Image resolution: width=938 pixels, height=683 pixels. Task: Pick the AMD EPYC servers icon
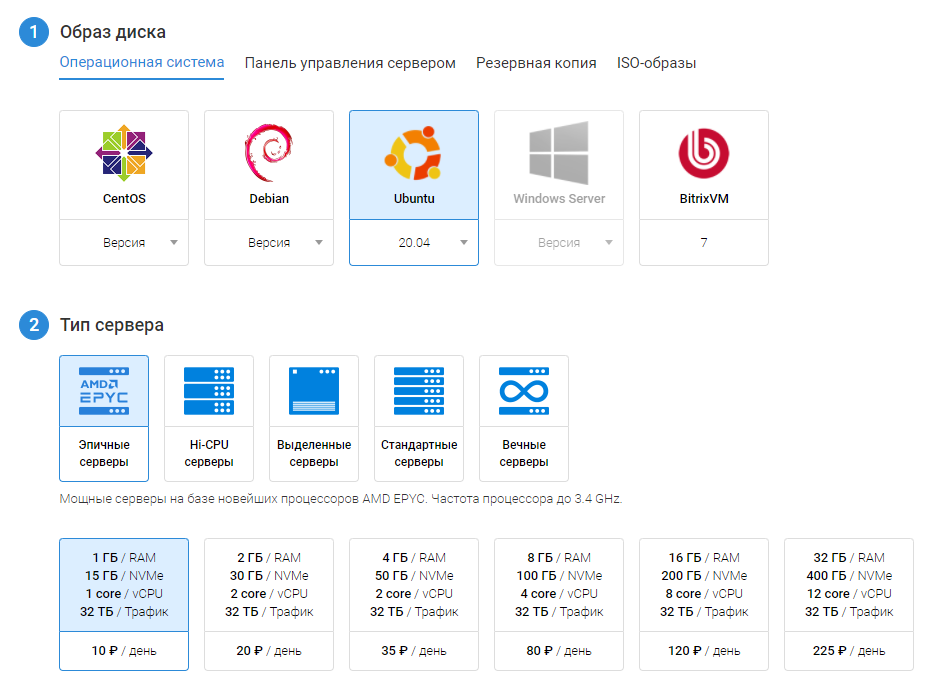(104, 390)
